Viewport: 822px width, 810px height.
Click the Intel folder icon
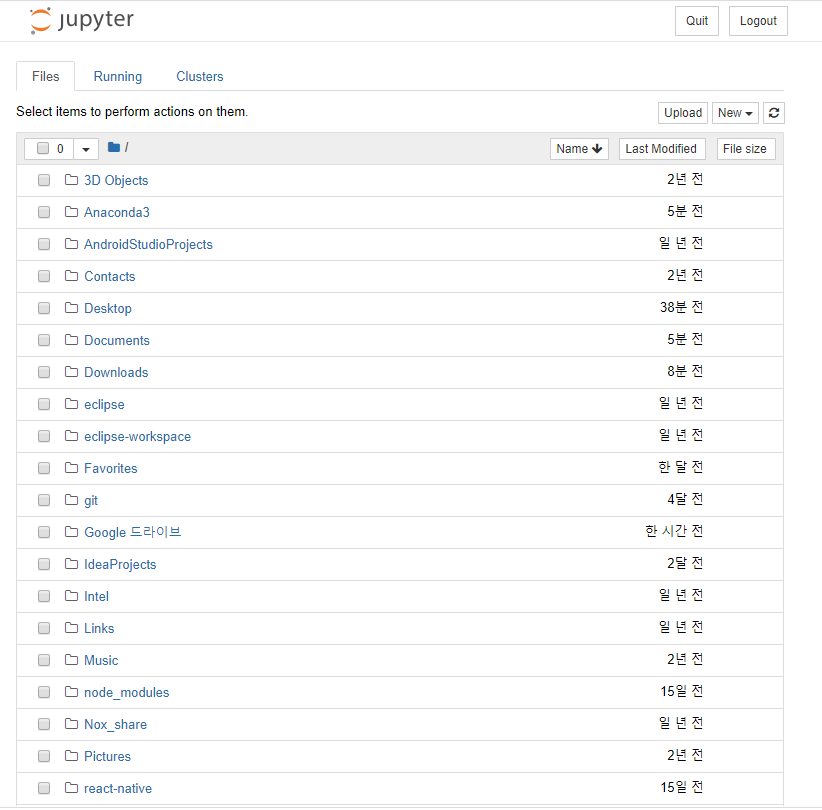coord(71,596)
